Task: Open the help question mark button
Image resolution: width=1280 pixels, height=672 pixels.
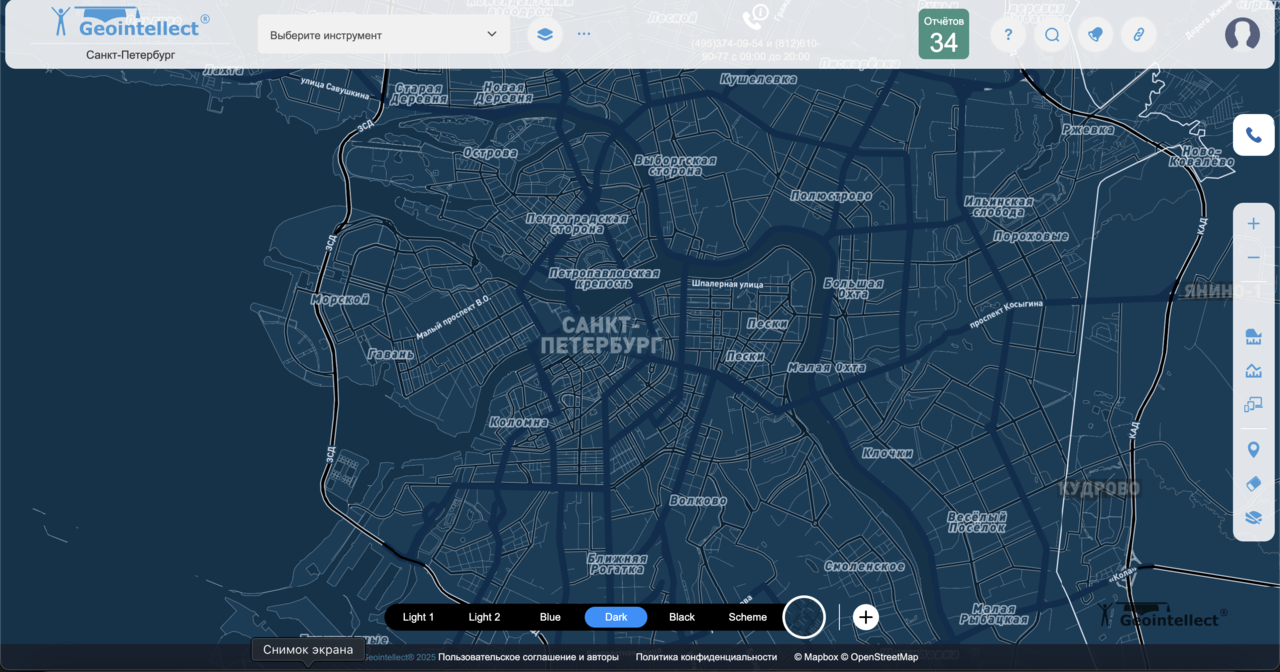Action: 1008,35
